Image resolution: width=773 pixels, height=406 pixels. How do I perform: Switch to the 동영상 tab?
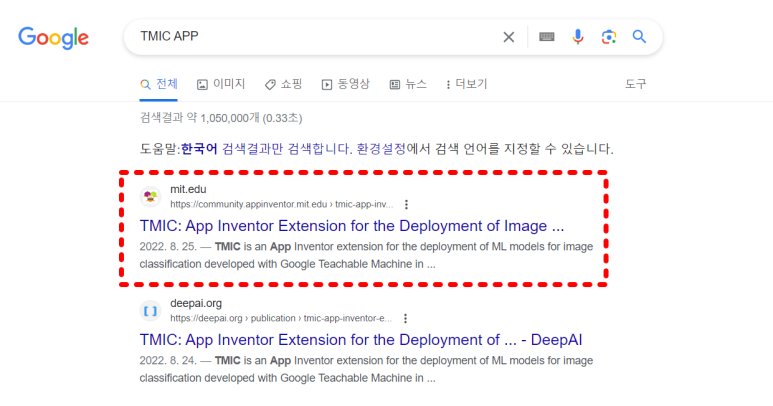346,84
